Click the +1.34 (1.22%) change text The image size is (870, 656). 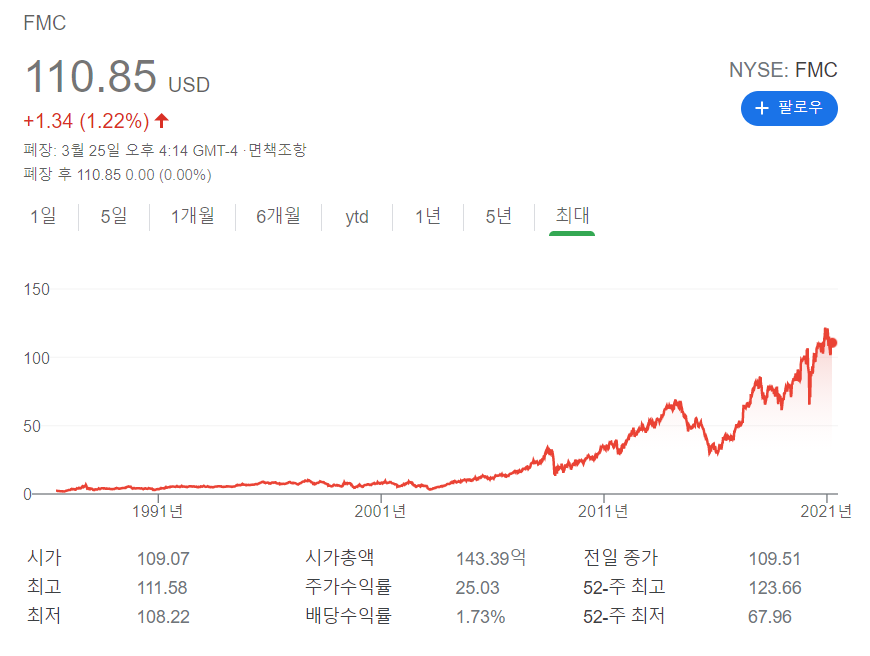pyautogui.click(x=86, y=121)
